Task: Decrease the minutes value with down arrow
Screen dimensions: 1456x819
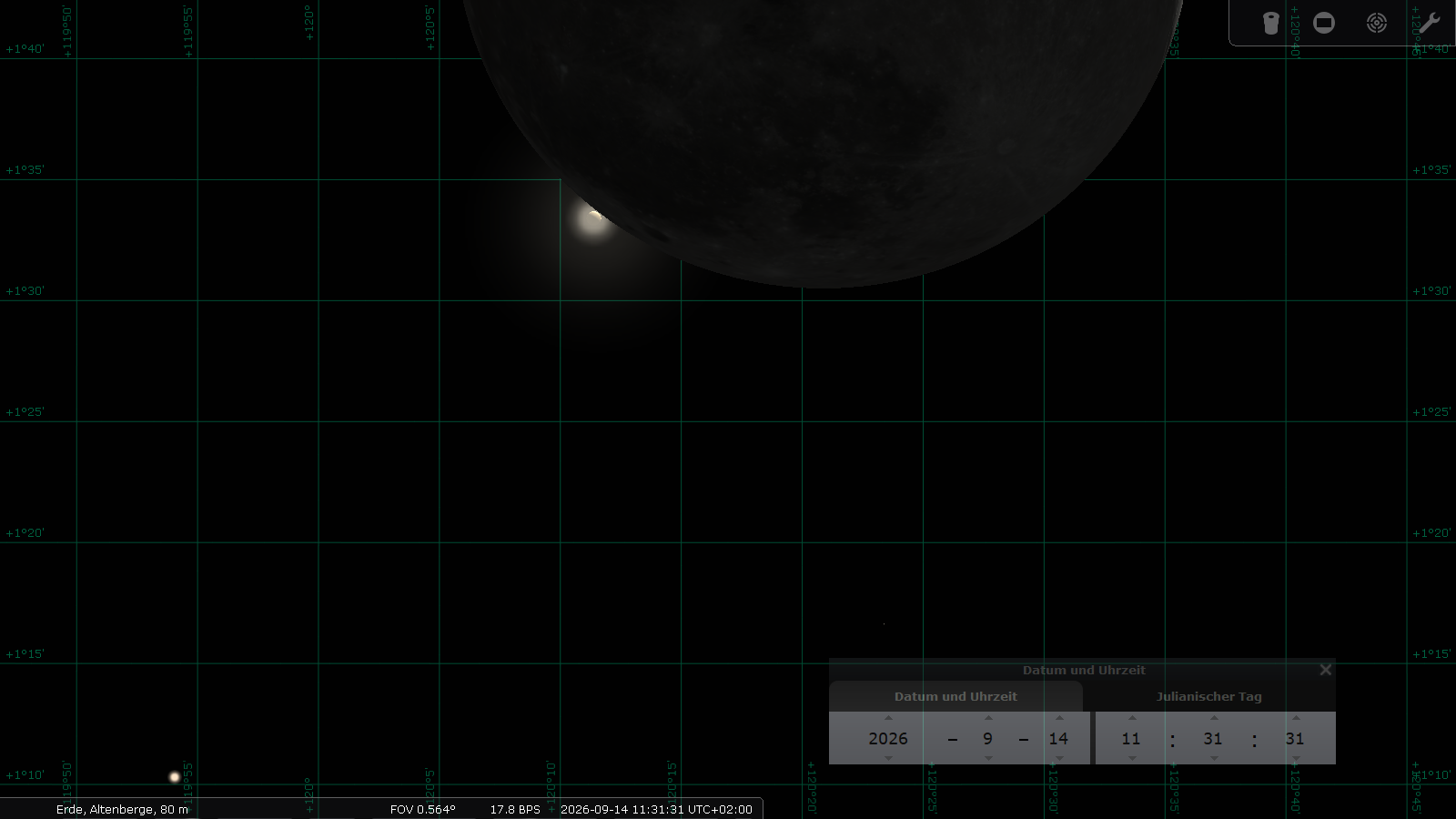Action: pos(1213,758)
